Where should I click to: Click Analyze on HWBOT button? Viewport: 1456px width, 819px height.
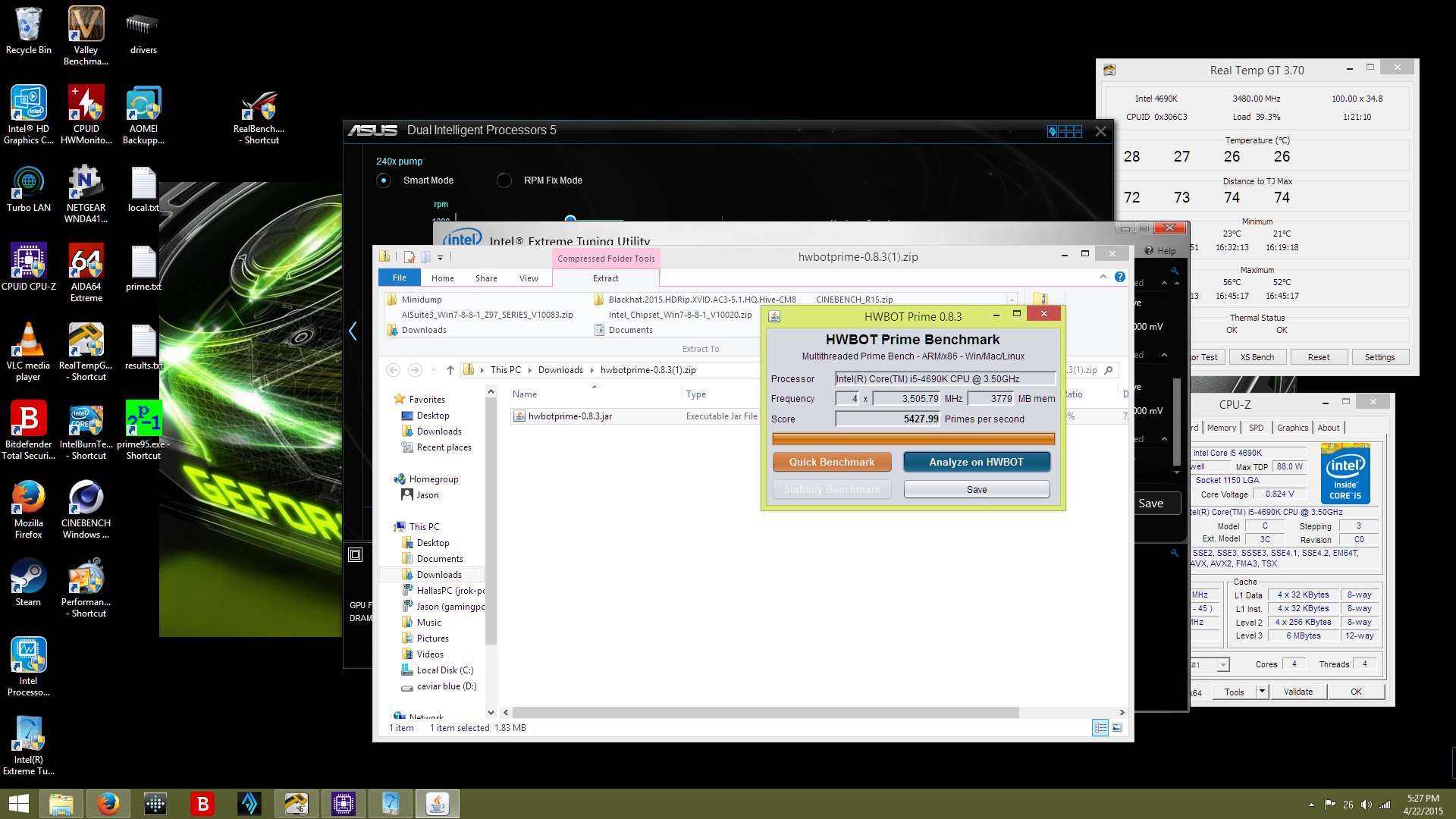tap(977, 462)
